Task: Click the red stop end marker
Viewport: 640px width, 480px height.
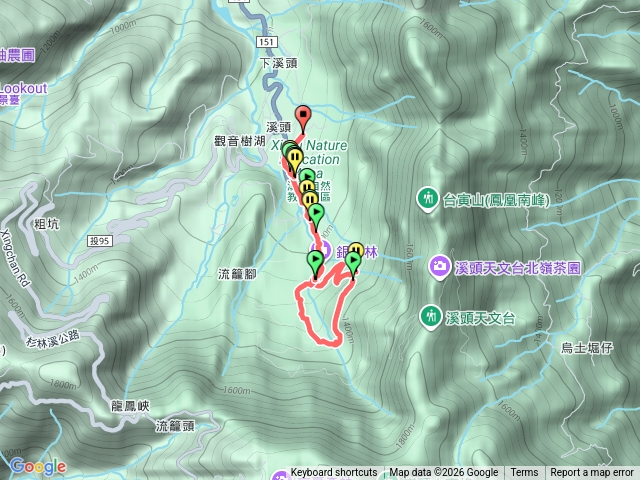Action: [x=303, y=116]
